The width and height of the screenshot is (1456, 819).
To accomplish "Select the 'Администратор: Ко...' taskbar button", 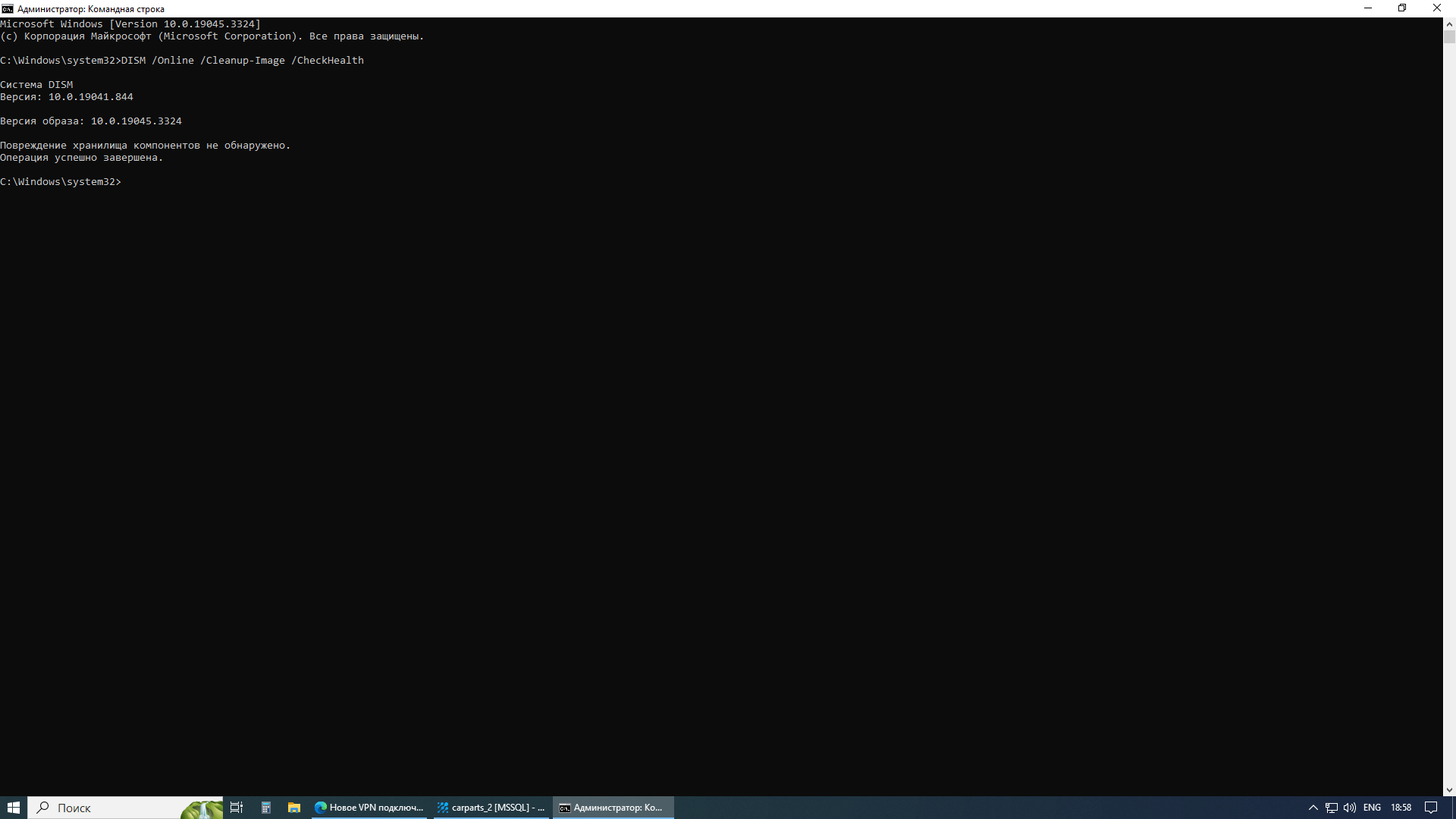I will 613,808.
